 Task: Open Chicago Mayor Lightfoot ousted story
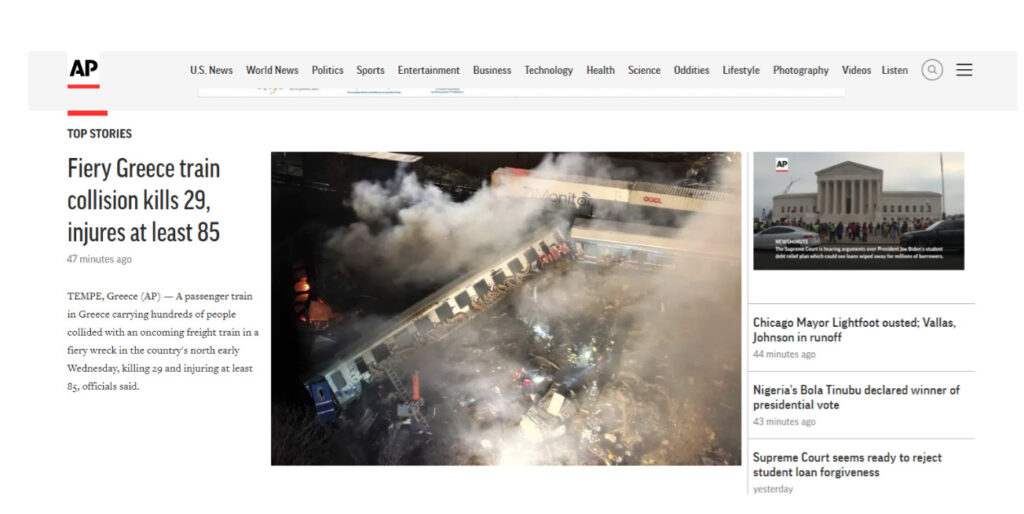854,330
